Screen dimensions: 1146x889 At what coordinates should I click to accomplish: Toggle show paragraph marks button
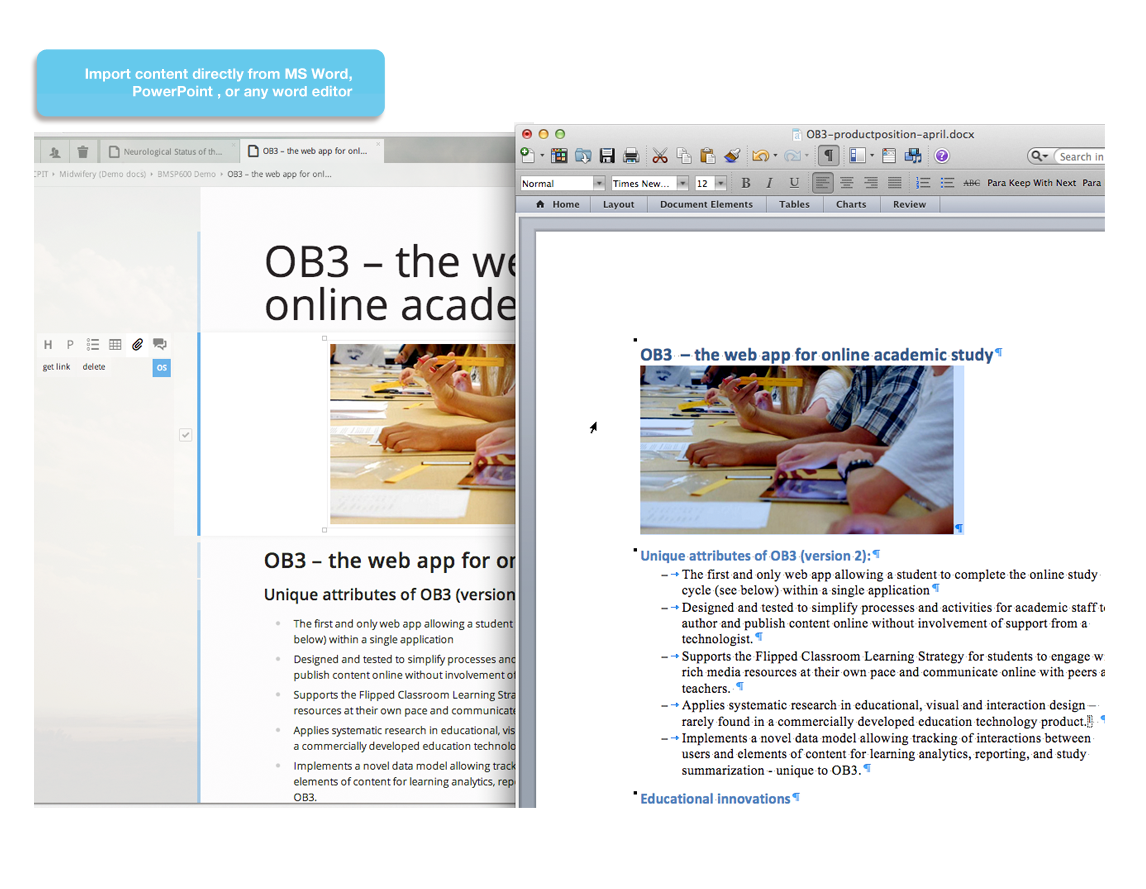828,156
